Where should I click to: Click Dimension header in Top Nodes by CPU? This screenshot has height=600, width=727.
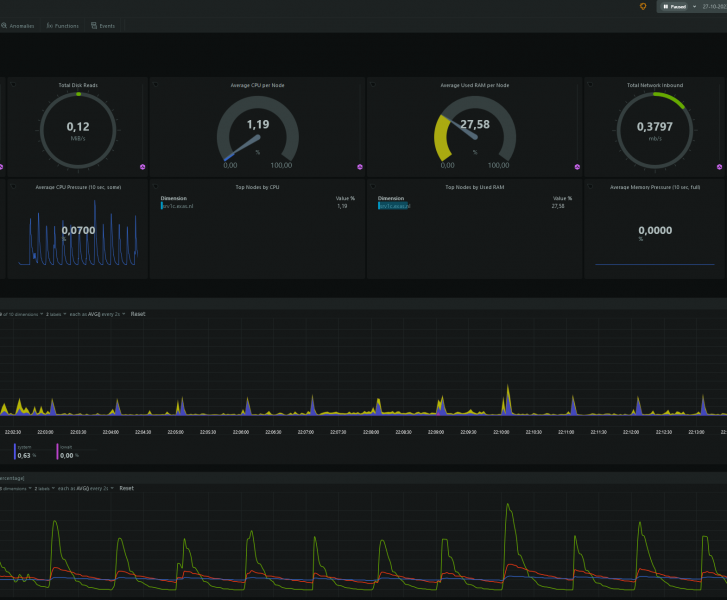(174, 198)
